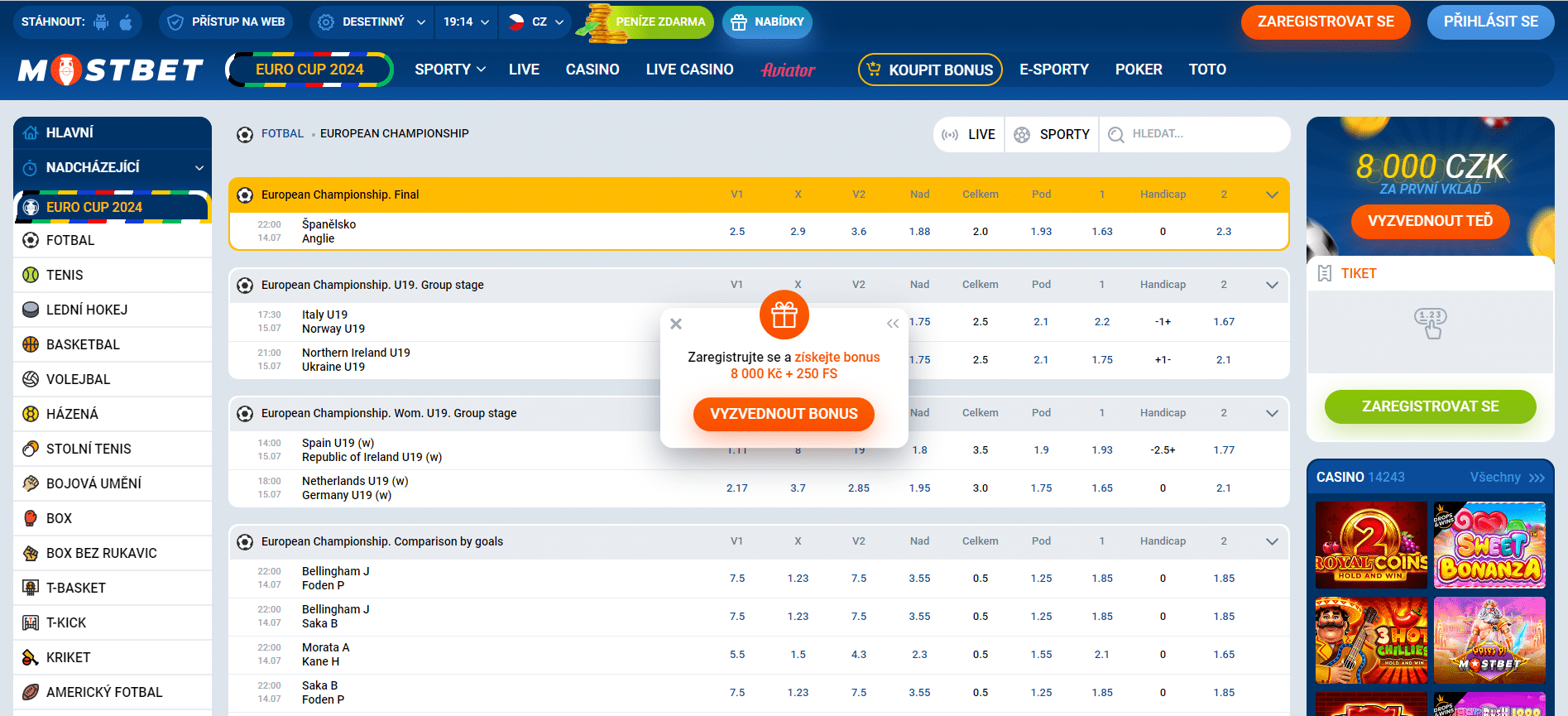Collapse U19 Group stage section
Viewport: 1568px width, 716px height.
coord(1272,285)
